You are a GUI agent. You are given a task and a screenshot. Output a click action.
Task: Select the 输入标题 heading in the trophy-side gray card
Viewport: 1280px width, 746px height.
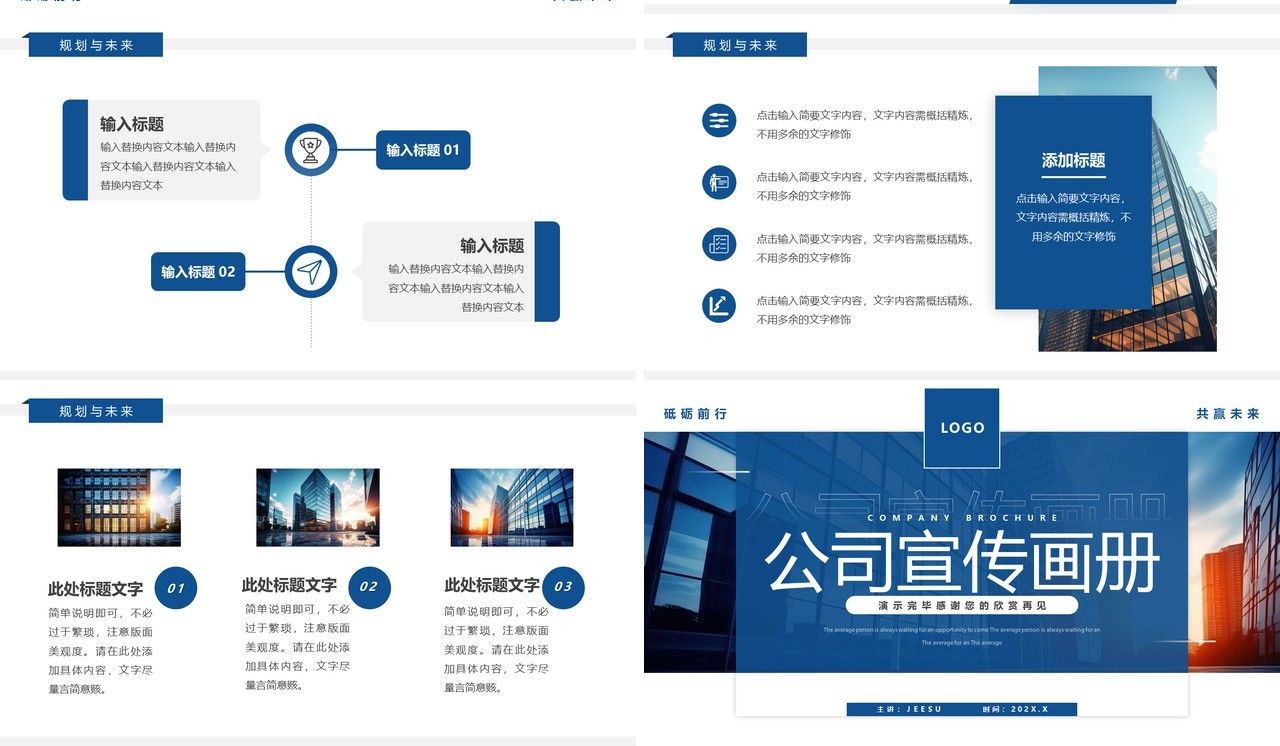point(132,124)
